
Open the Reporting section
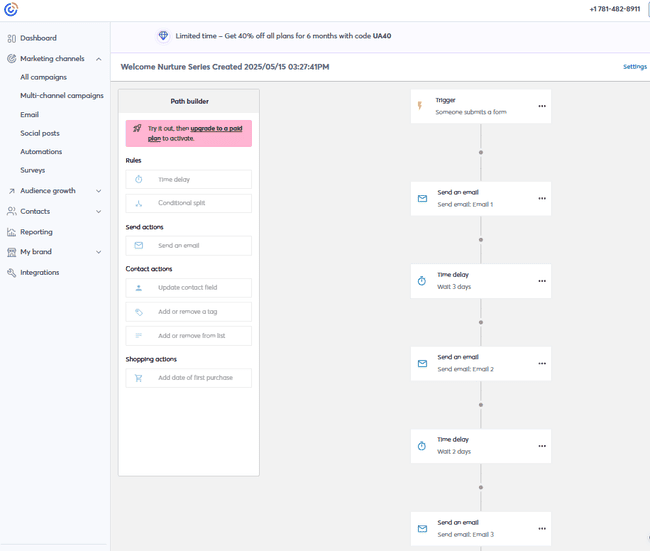(36, 232)
